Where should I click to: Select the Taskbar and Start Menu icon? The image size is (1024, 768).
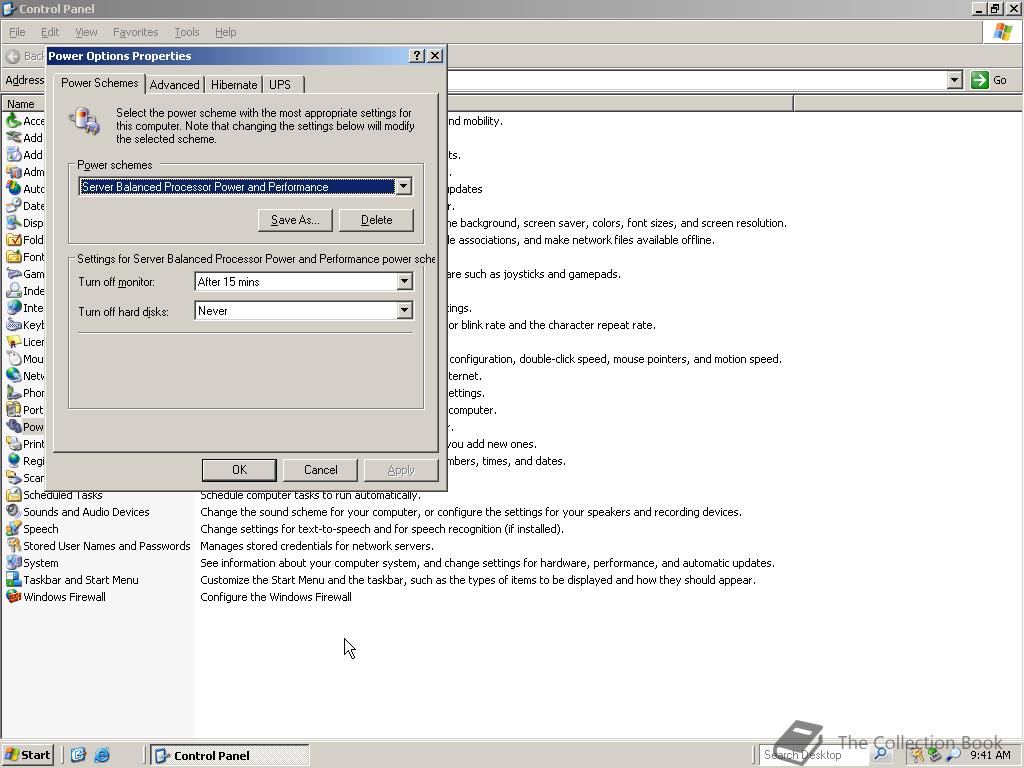pos(14,579)
